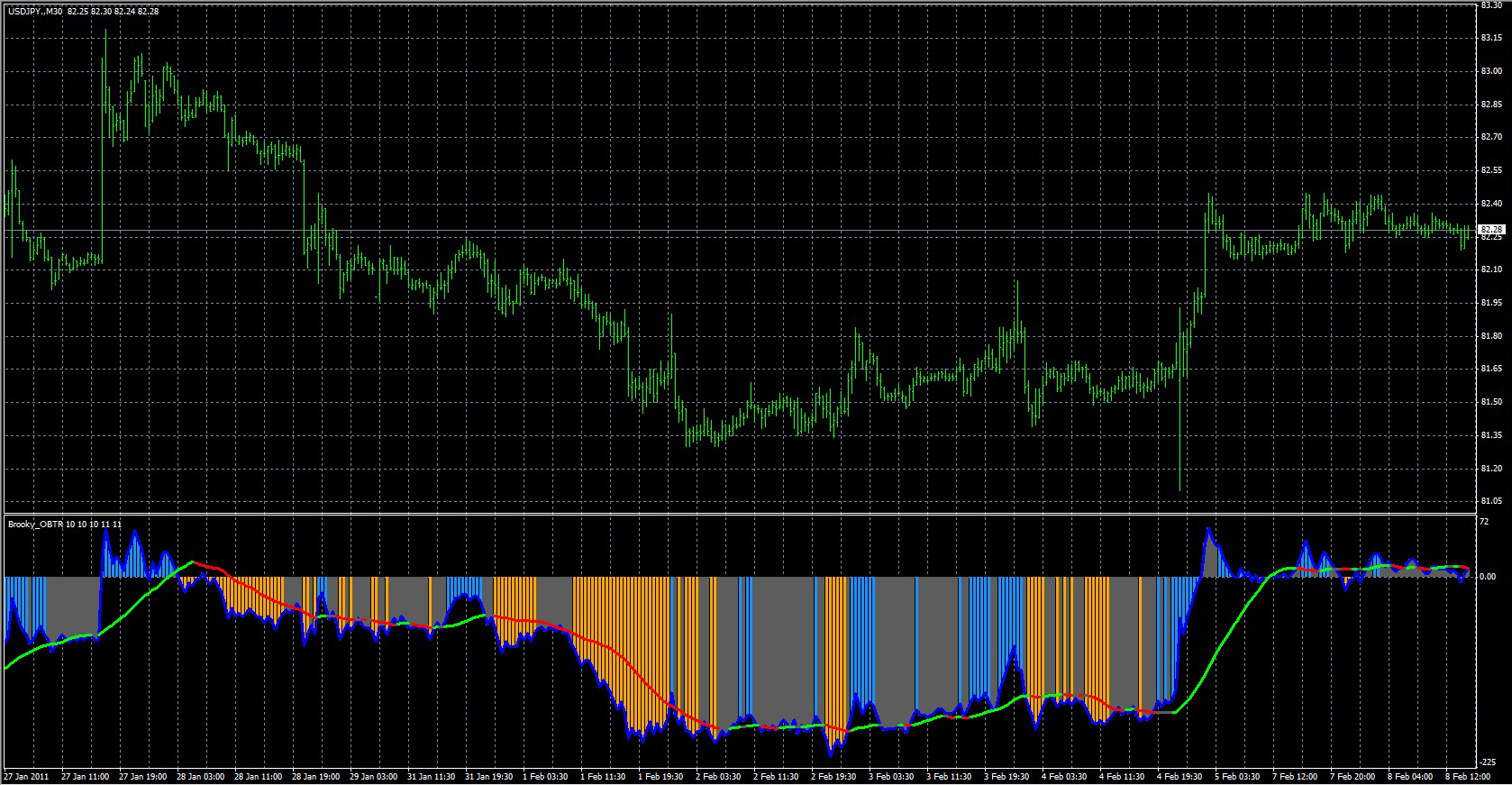
Task: Click the 8 Feb 12:00 time label
Action: coord(1469,776)
